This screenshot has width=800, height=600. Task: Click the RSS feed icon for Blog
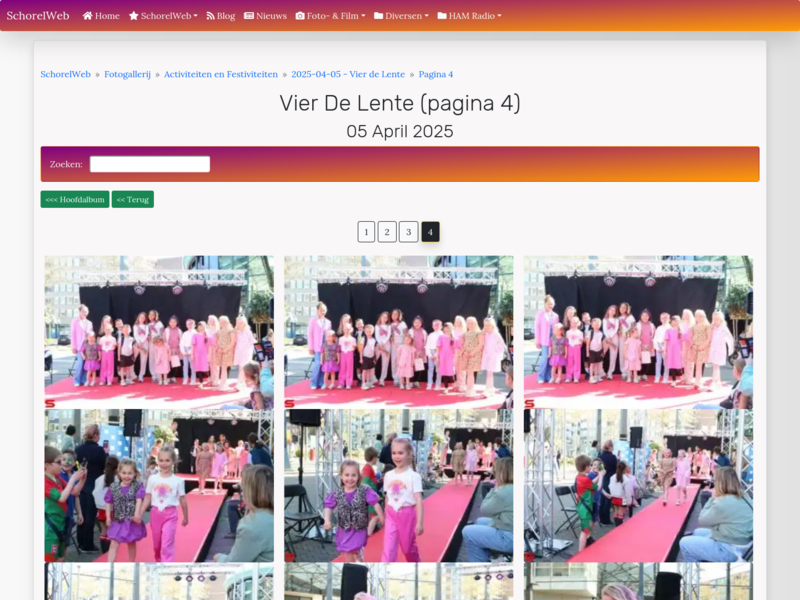[210, 16]
